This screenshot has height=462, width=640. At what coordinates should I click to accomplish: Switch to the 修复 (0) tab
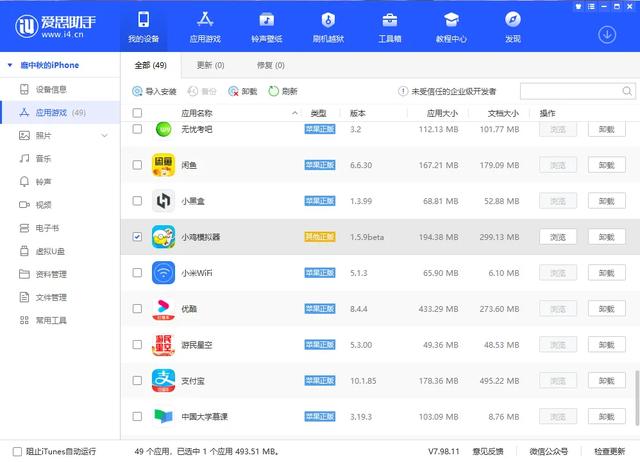[x=271, y=65]
